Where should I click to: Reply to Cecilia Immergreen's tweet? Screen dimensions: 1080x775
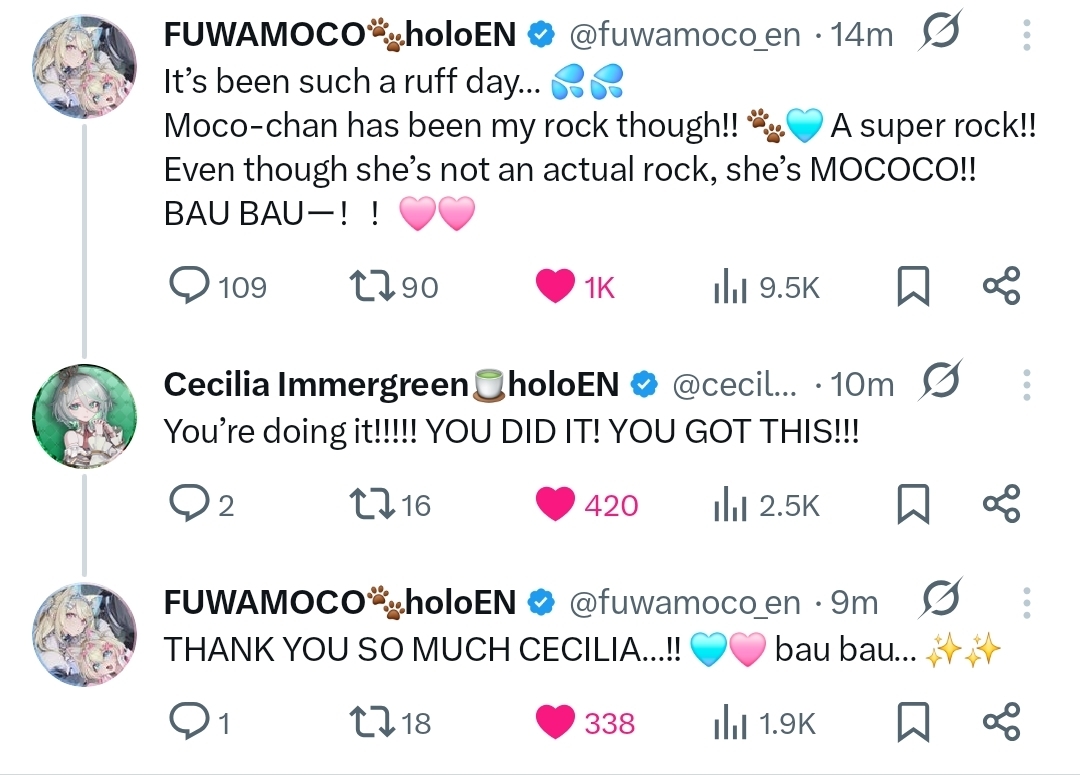click(x=188, y=505)
